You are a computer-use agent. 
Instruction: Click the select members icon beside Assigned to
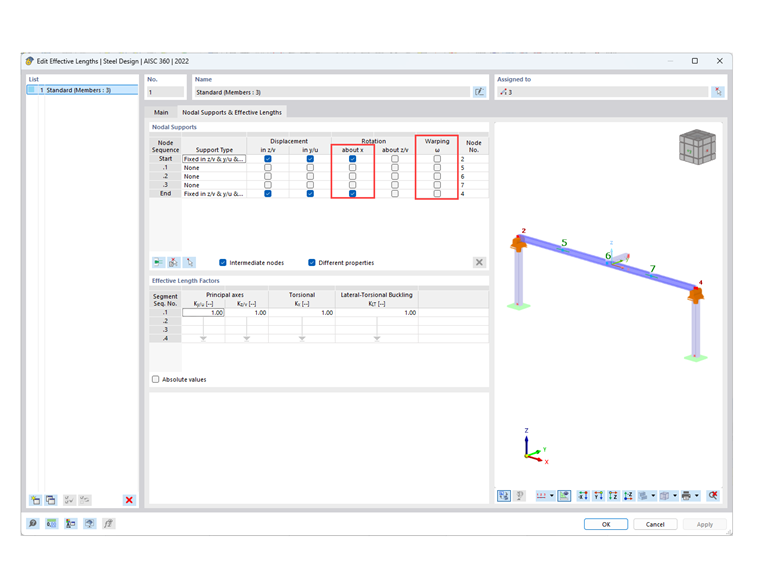(x=718, y=92)
